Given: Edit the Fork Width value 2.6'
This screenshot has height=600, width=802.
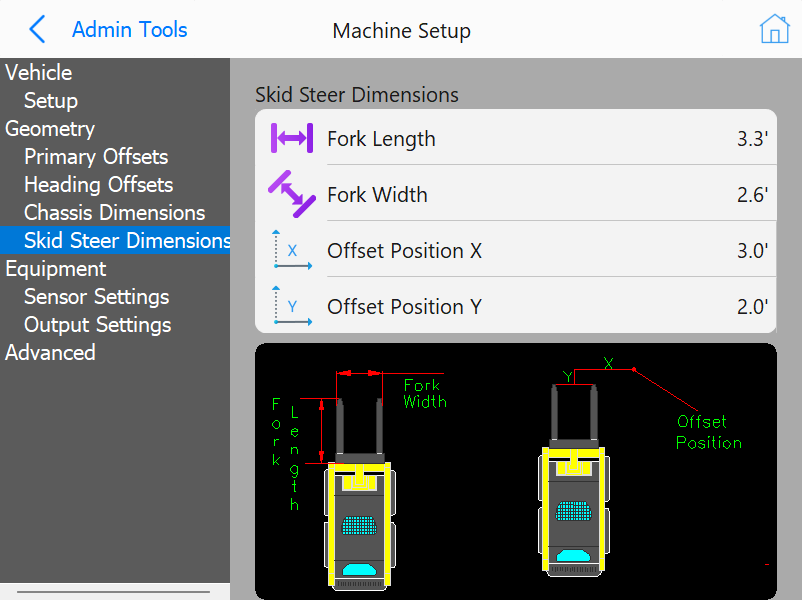Looking at the screenshot, I should (x=752, y=195).
